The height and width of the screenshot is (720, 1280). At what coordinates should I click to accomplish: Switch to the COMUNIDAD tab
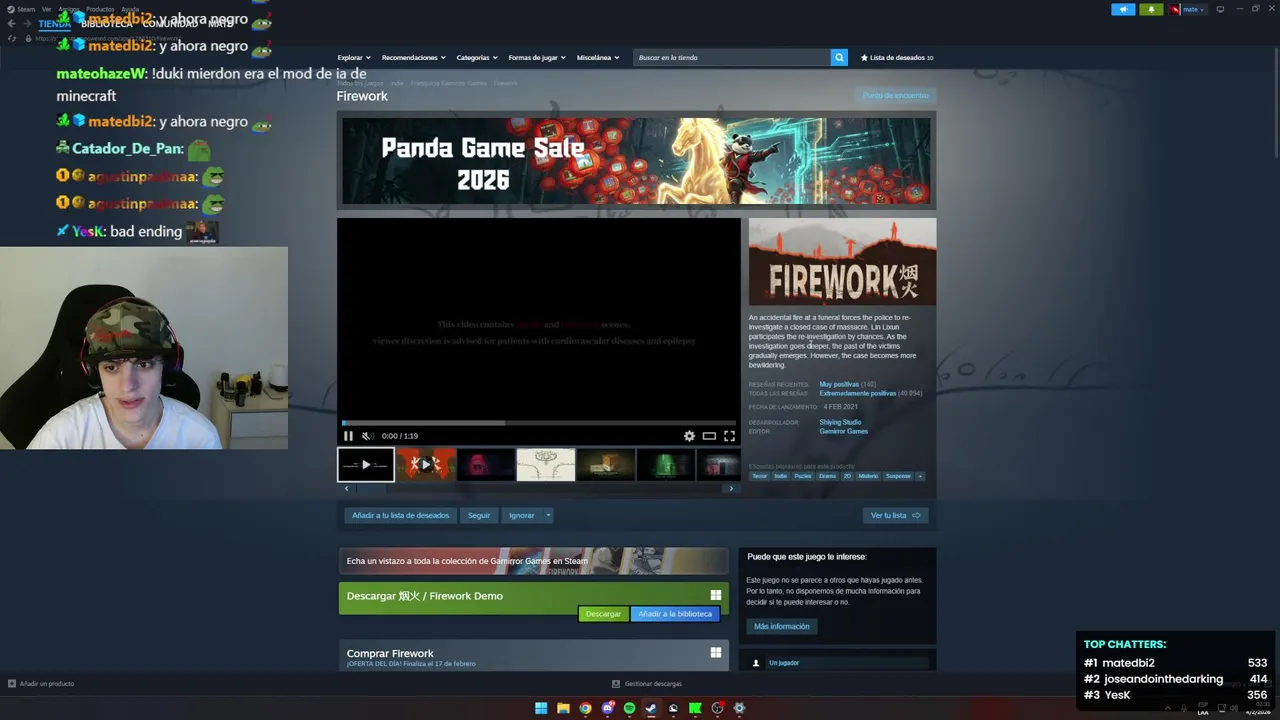(x=169, y=24)
